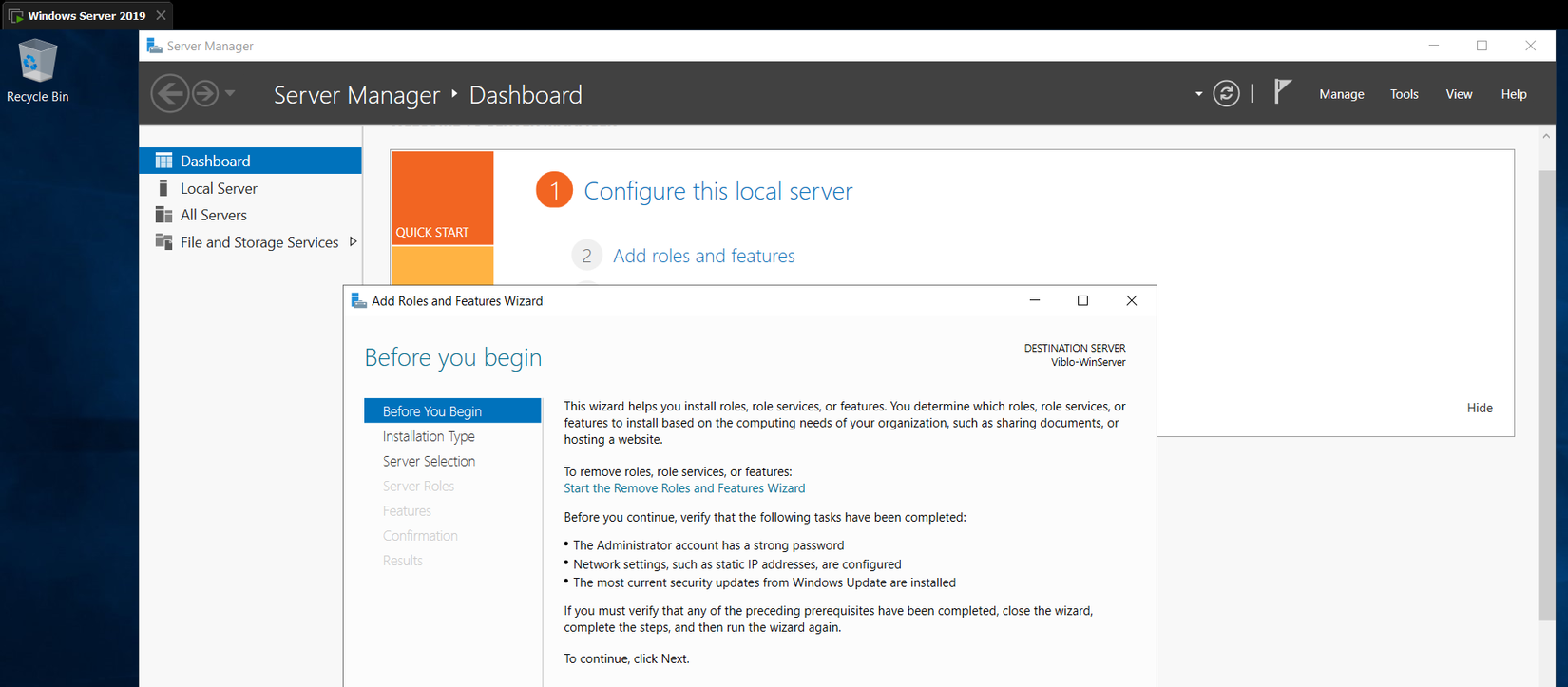
Task: Go to the Installation Type wizard step
Action: point(429,436)
